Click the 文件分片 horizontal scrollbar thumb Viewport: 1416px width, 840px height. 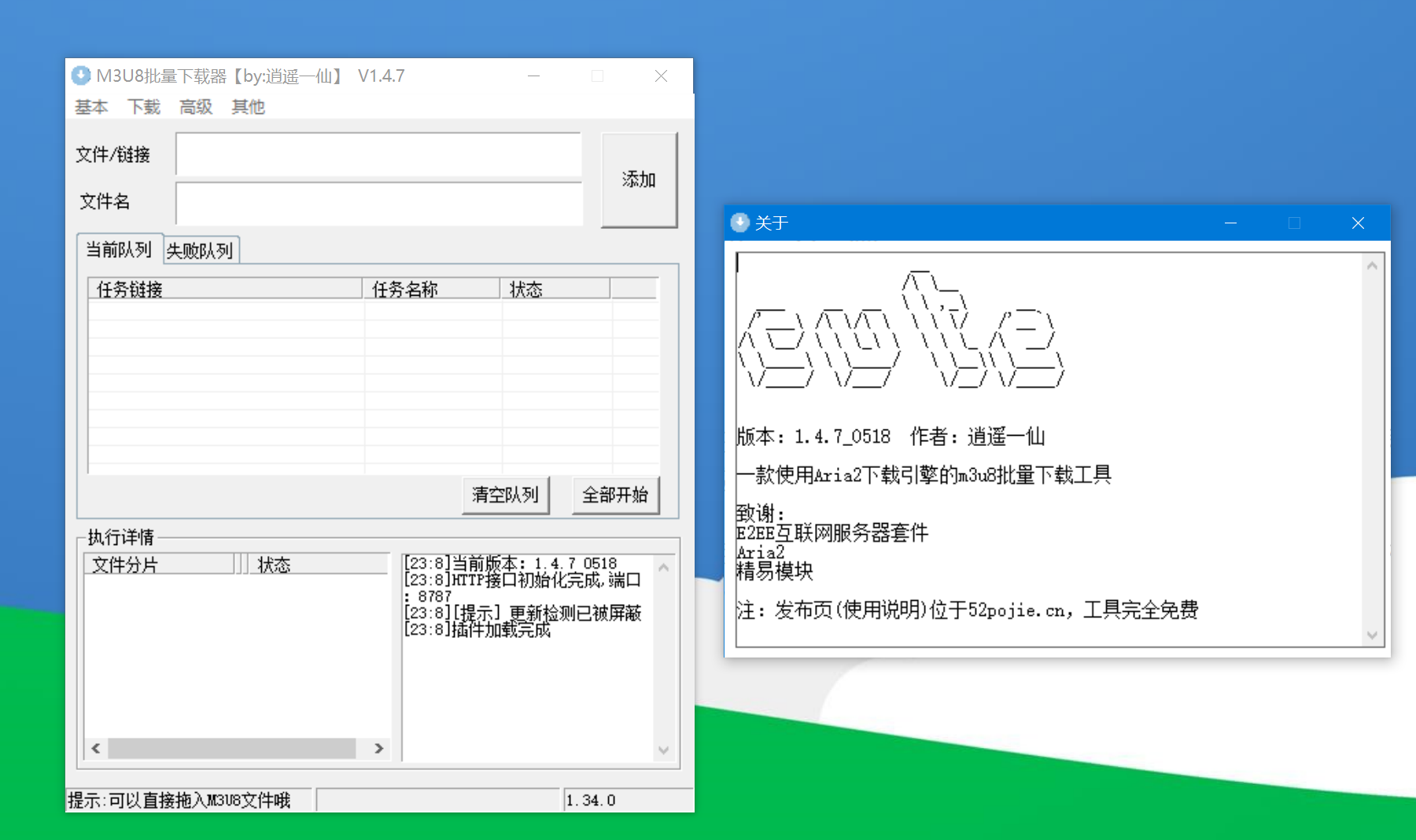[232, 748]
